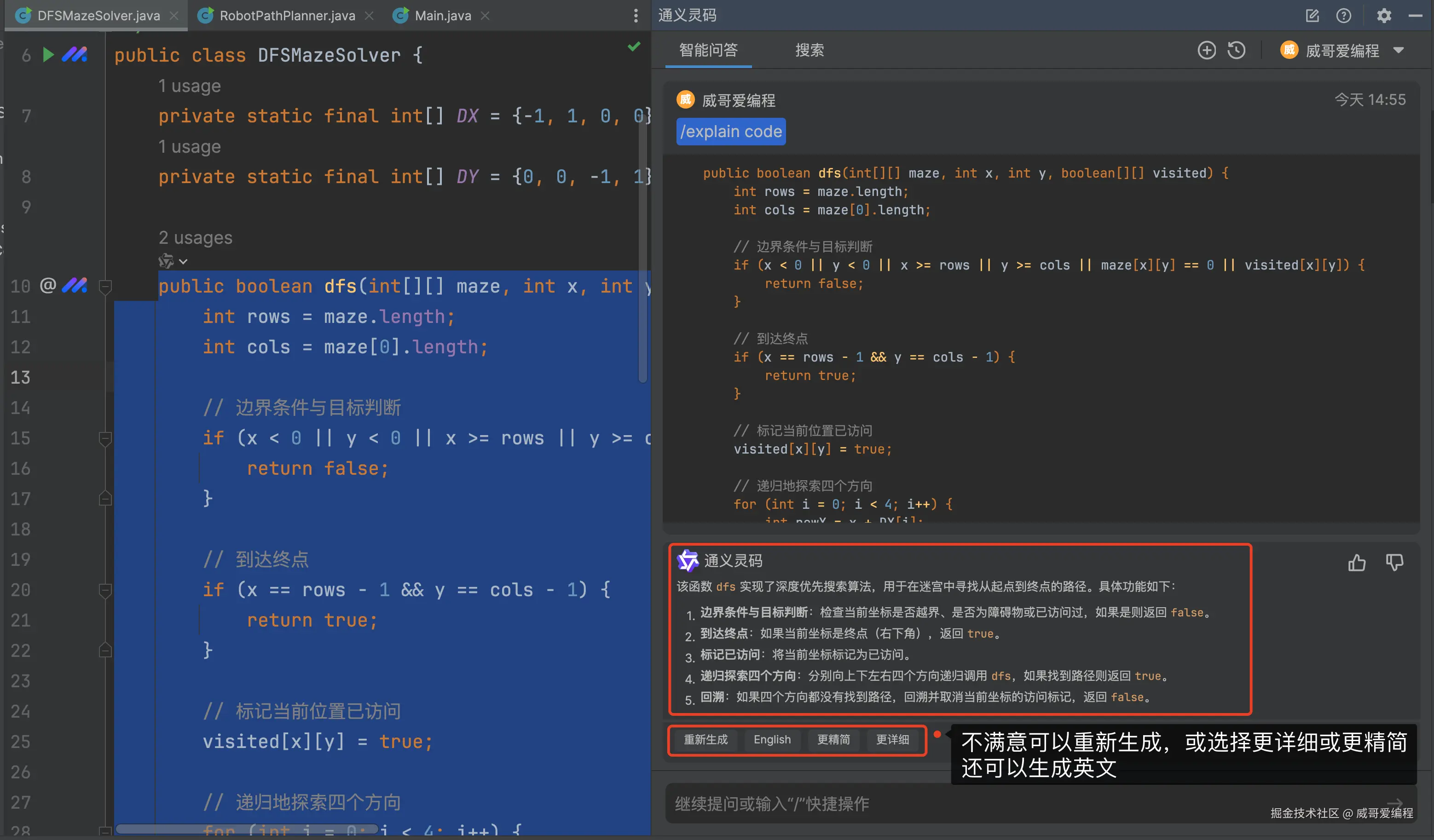Viewport: 1434px width, 840px height.
Task: Collapse the dfs method fold marker on line 10
Action: (x=105, y=286)
